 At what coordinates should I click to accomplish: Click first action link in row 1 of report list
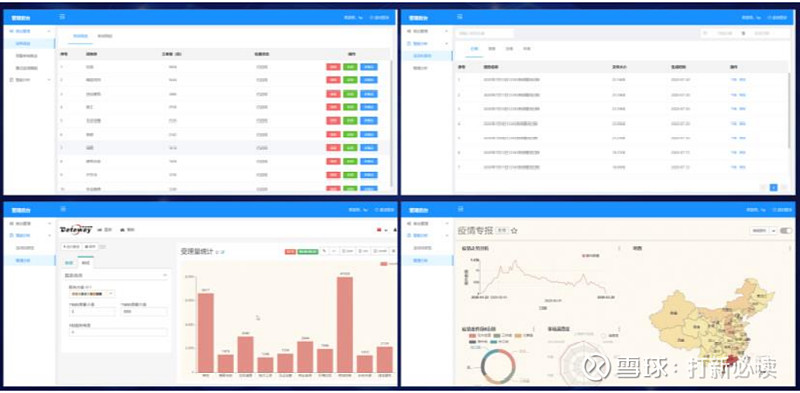pos(734,80)
